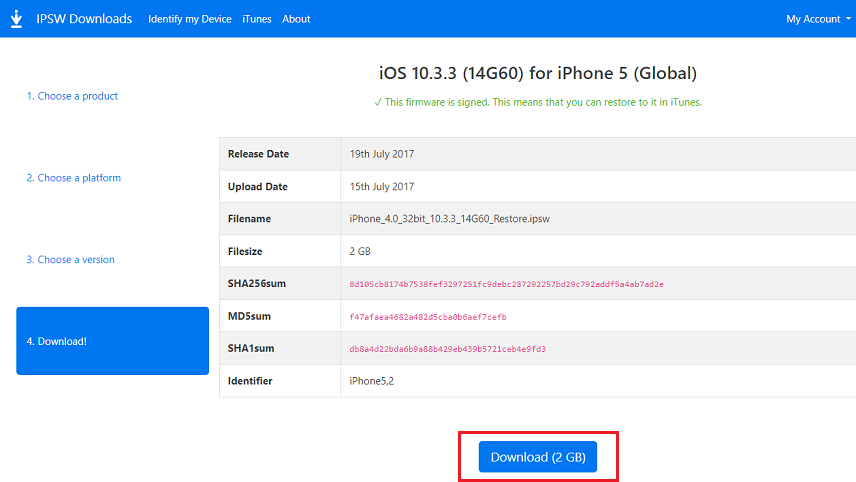Viewport: 856px width, 482px height.
Task: Open Identify my Device page
Action: point(189,19)
